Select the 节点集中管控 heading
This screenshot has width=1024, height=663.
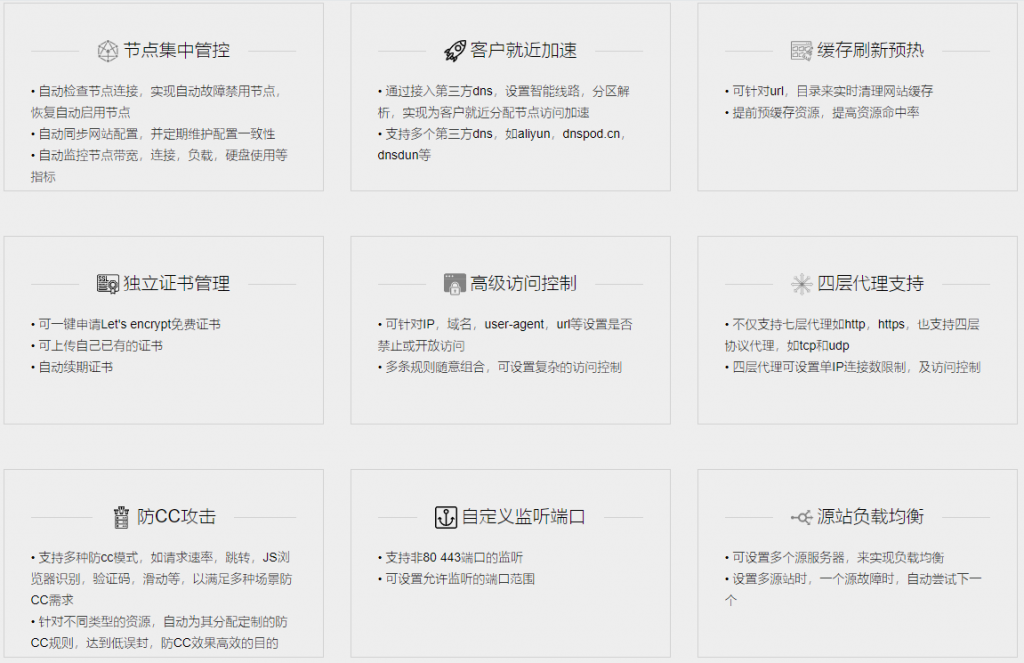[176, 50]
